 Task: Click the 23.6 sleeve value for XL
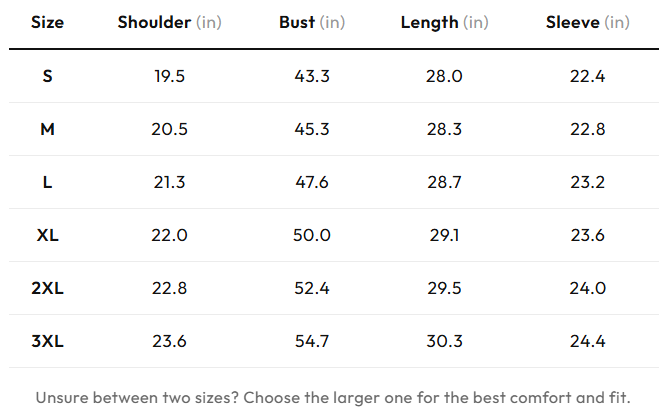[587, 235]
